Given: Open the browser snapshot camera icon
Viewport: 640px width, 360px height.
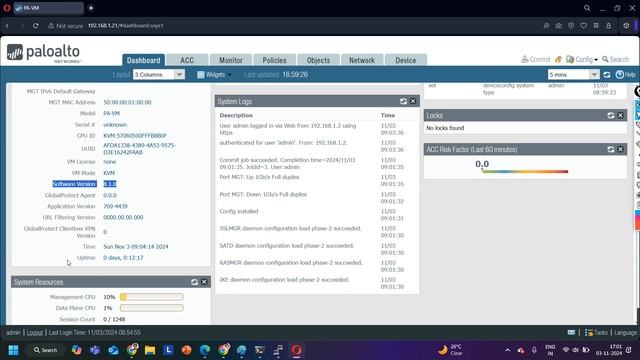Looking at the screenshot, I should coord(558,26).
